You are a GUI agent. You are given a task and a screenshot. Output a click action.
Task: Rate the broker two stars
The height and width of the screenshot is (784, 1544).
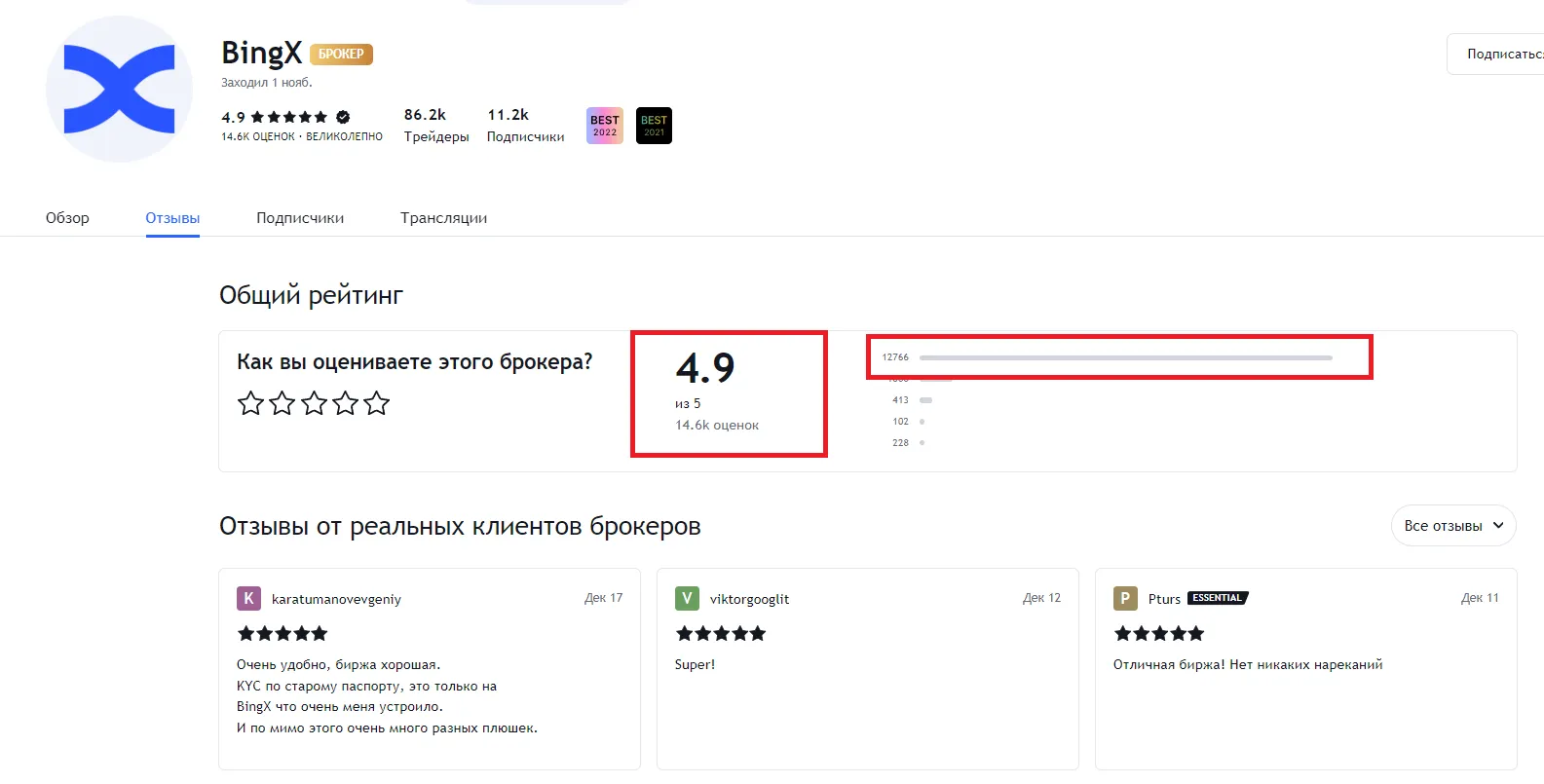(282, 403)
